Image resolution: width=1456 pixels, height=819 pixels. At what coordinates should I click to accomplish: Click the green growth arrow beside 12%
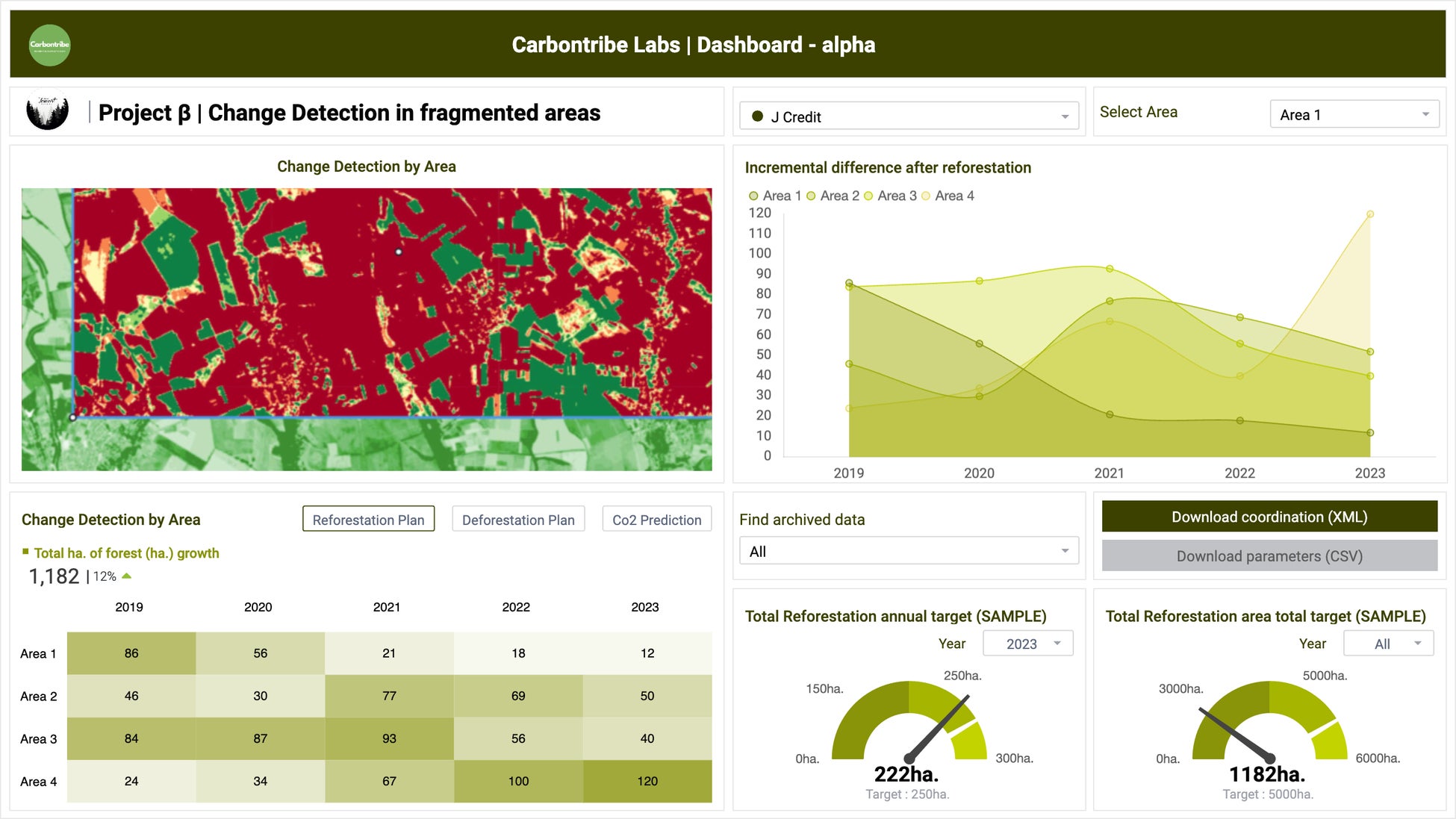pyautogui.click(x=127, y=576)
